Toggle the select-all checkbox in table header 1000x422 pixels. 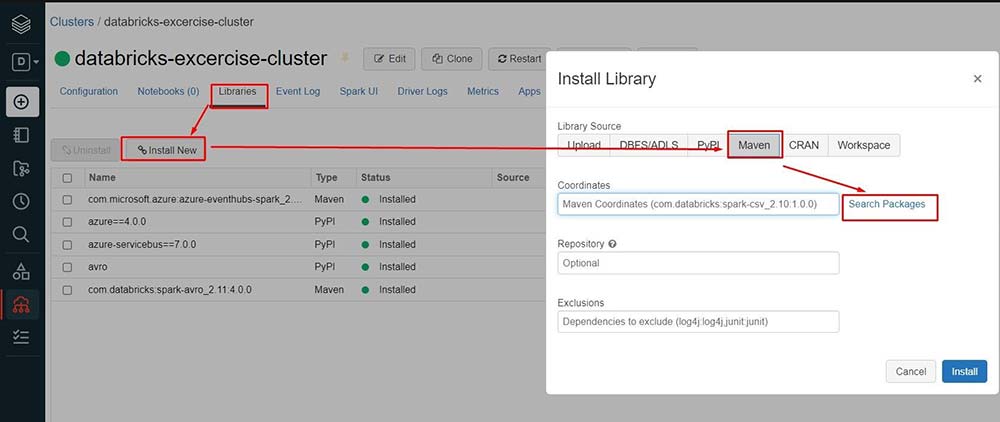(x=68, y=178)
